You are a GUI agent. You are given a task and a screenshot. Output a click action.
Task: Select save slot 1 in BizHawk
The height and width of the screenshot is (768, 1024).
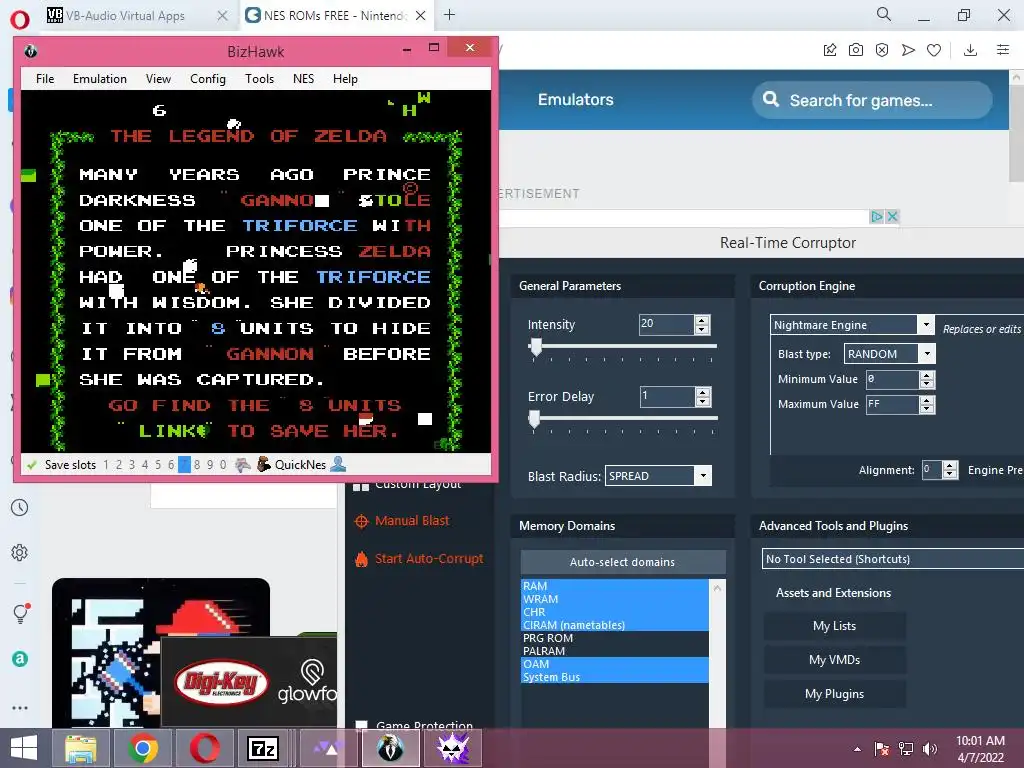point(106,465)
